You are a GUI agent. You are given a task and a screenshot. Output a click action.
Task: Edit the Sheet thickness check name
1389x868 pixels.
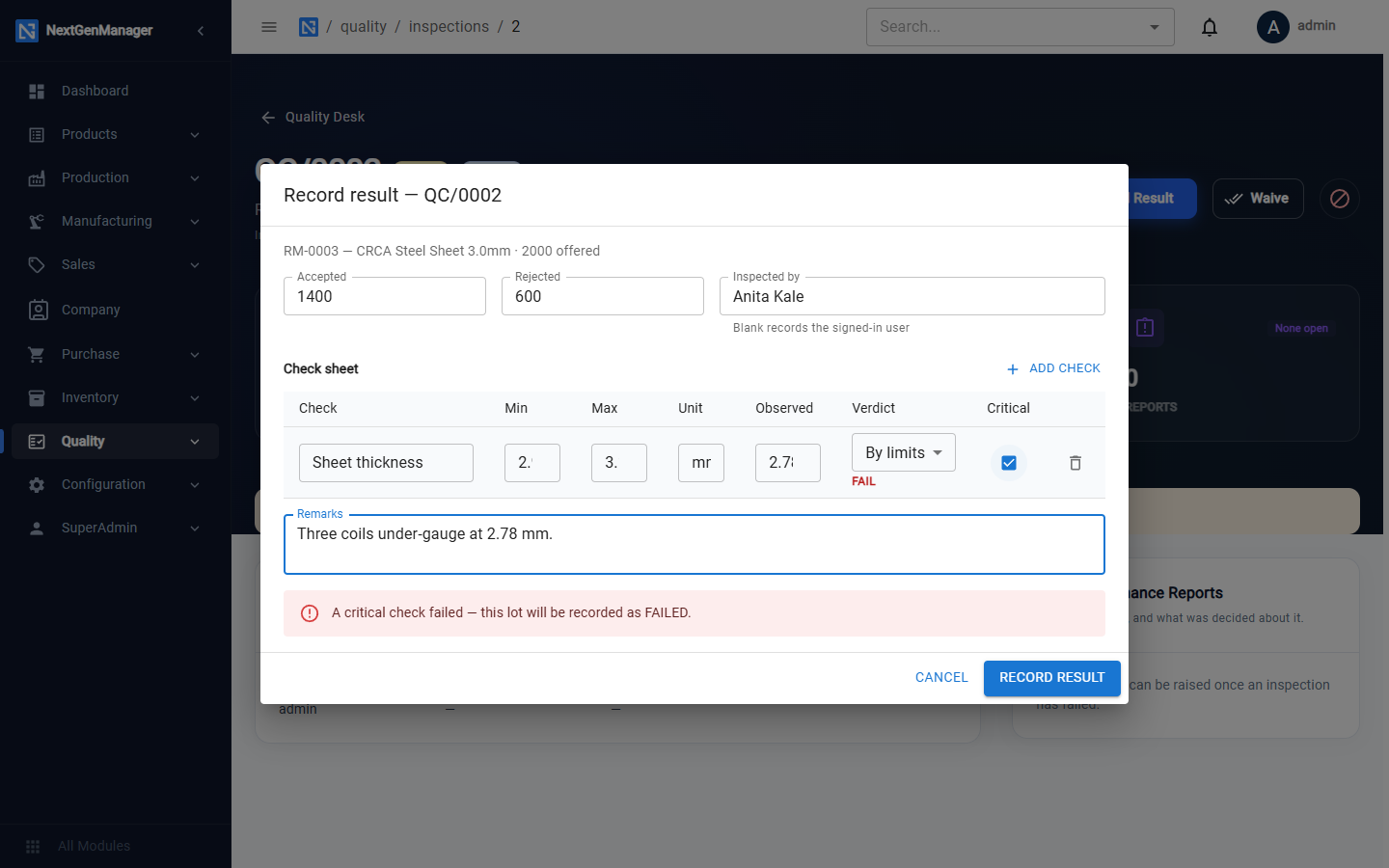point(386,463)
